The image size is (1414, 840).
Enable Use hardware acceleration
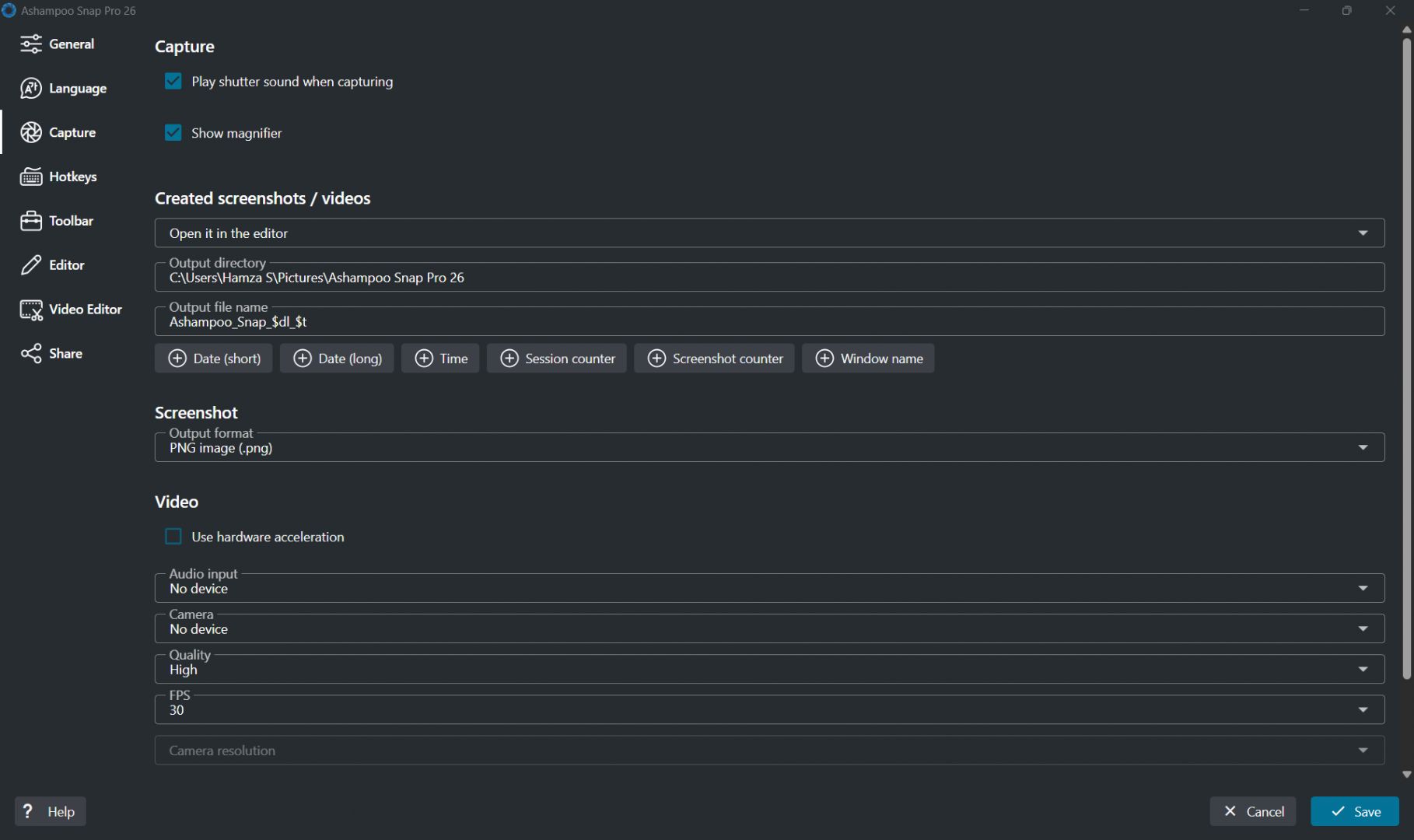[x=173, y=537]
